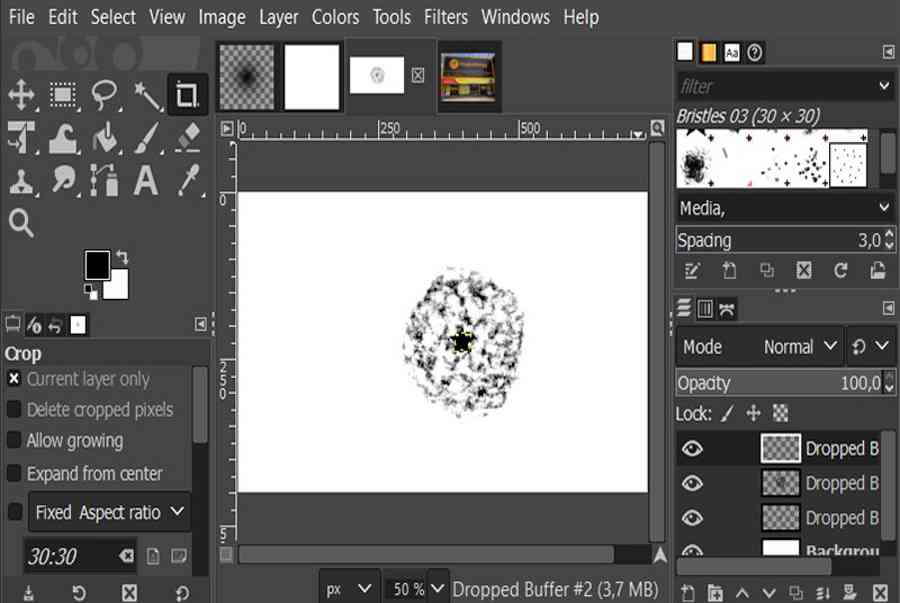Screen dimensions: 900x603
Task: Select the Rectangle Select tool
Action: pyautogui.click(x=64, y=96)
